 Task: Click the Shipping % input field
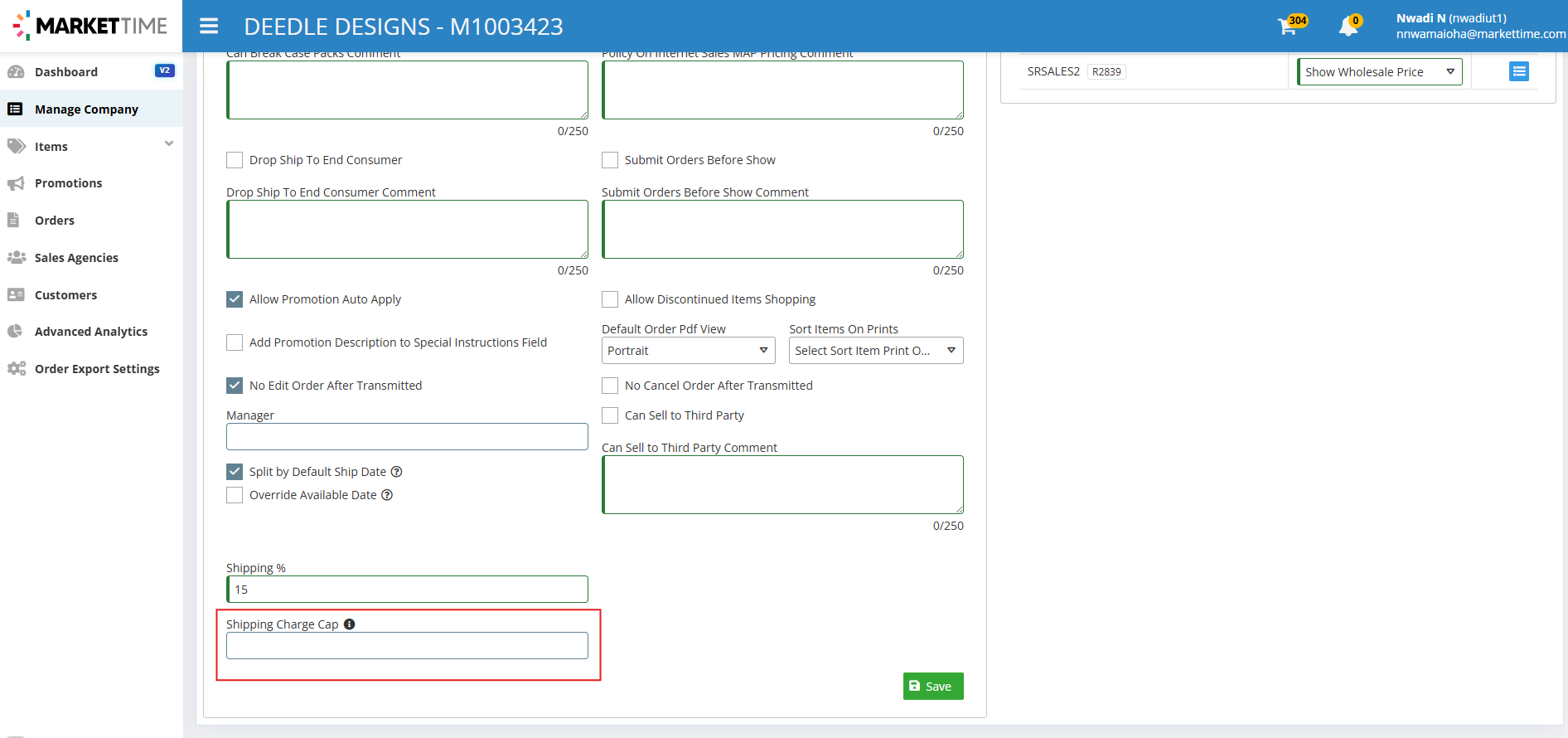[x=407, y=590]
